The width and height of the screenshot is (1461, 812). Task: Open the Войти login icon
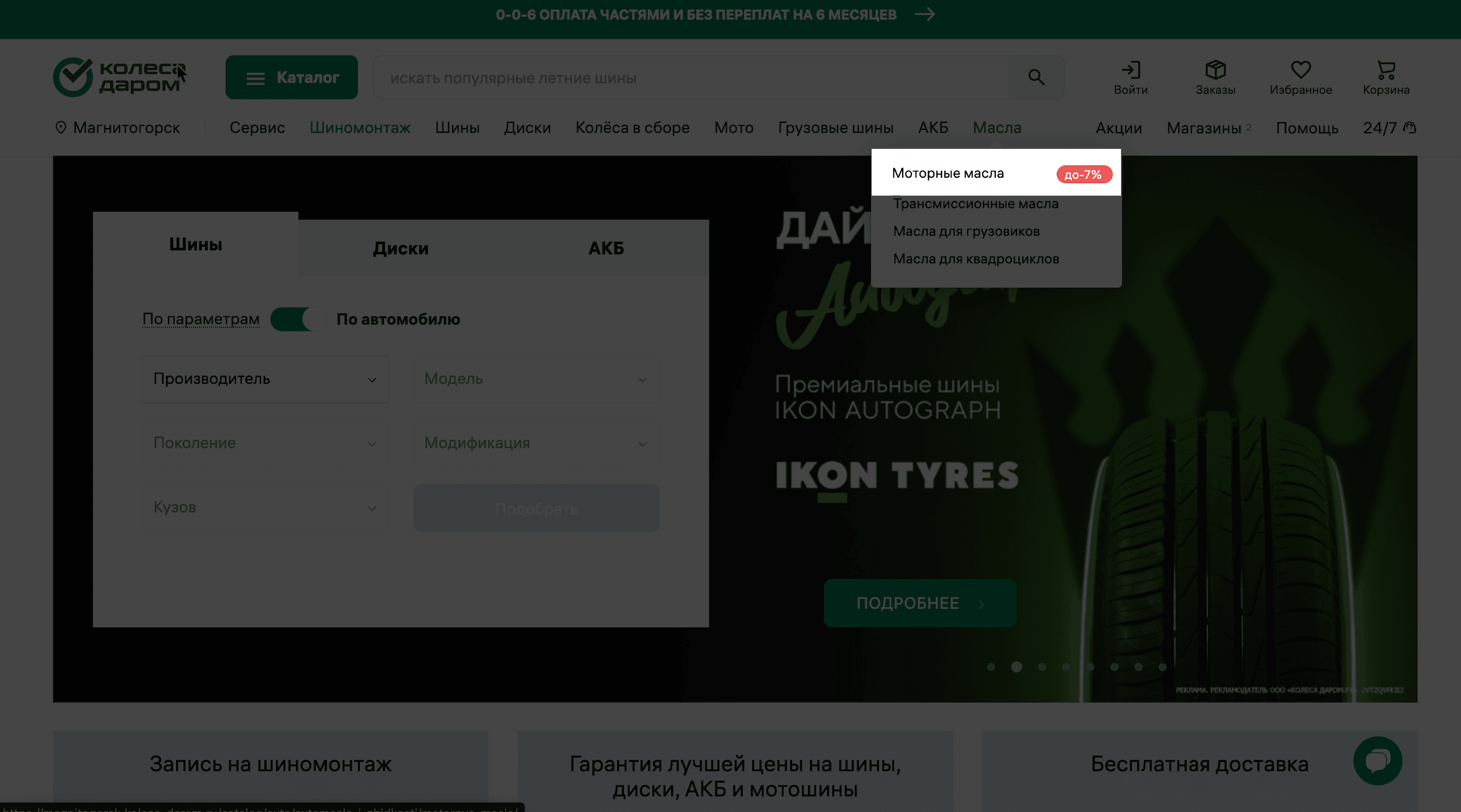click(x=1130, y=70)
